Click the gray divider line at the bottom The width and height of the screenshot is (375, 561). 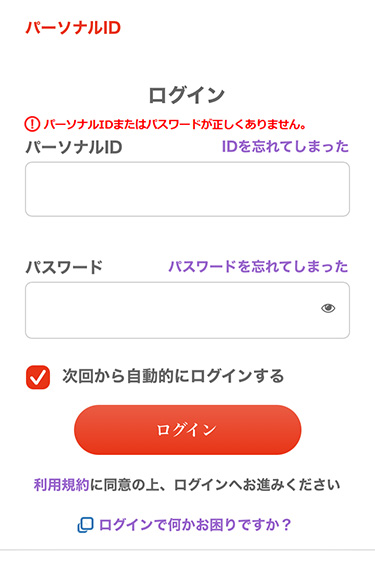click(x=188, y=550)
